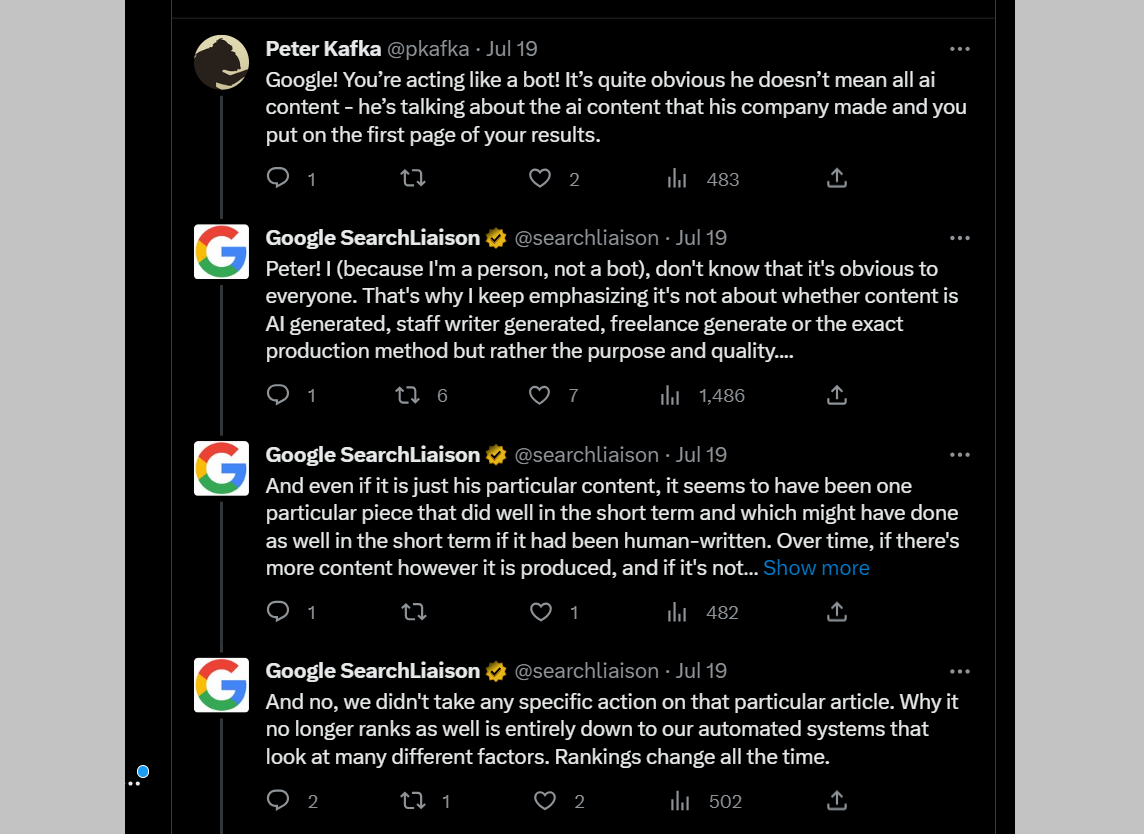Viewport: 1144px width, 834px height.
Task: Open @searchliaison handle on first Google reply
Action: click(x=586, y=238)
